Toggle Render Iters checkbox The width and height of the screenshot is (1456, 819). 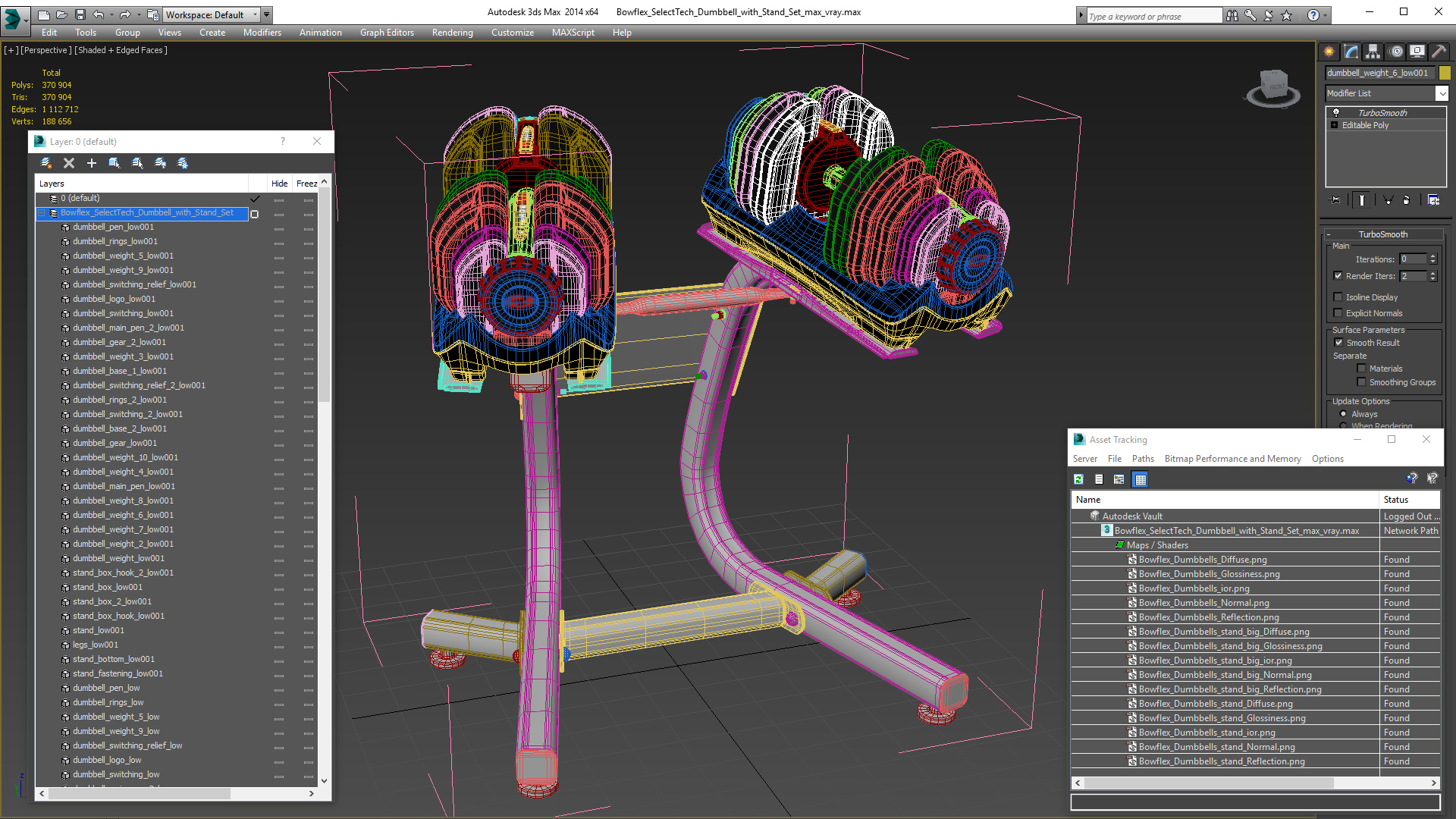coord(1338,276)
